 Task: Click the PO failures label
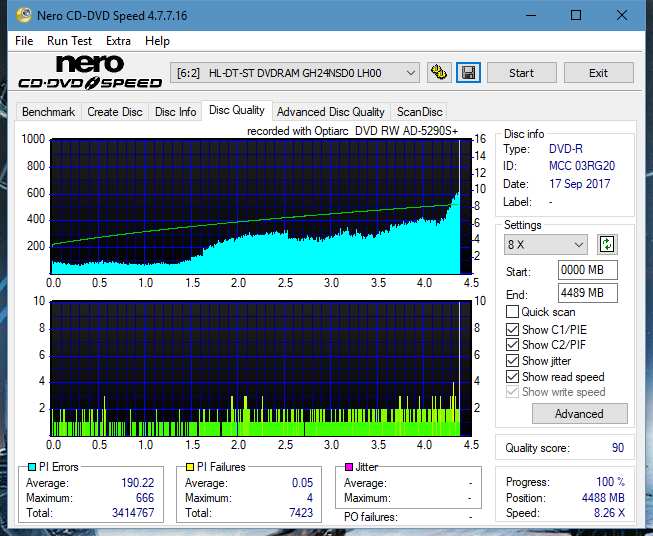coord(371,517)
